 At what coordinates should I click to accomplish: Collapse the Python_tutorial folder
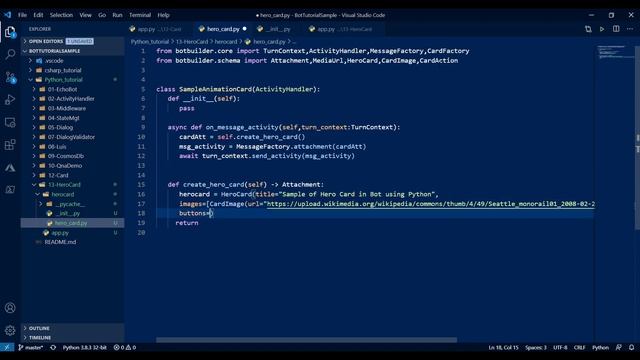(73, 80)
